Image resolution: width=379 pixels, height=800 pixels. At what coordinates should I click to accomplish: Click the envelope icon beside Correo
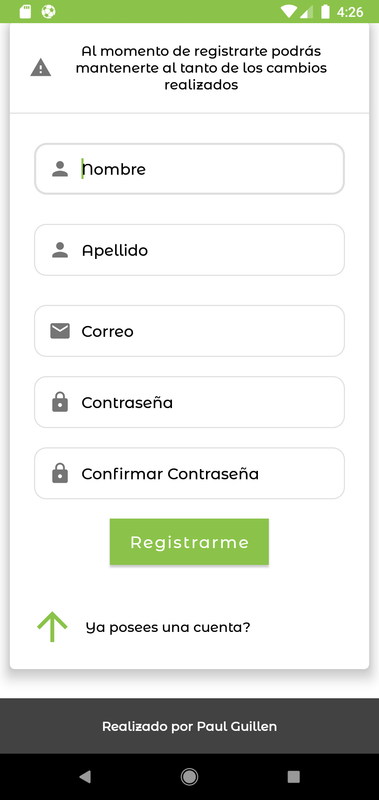(60, 331)
